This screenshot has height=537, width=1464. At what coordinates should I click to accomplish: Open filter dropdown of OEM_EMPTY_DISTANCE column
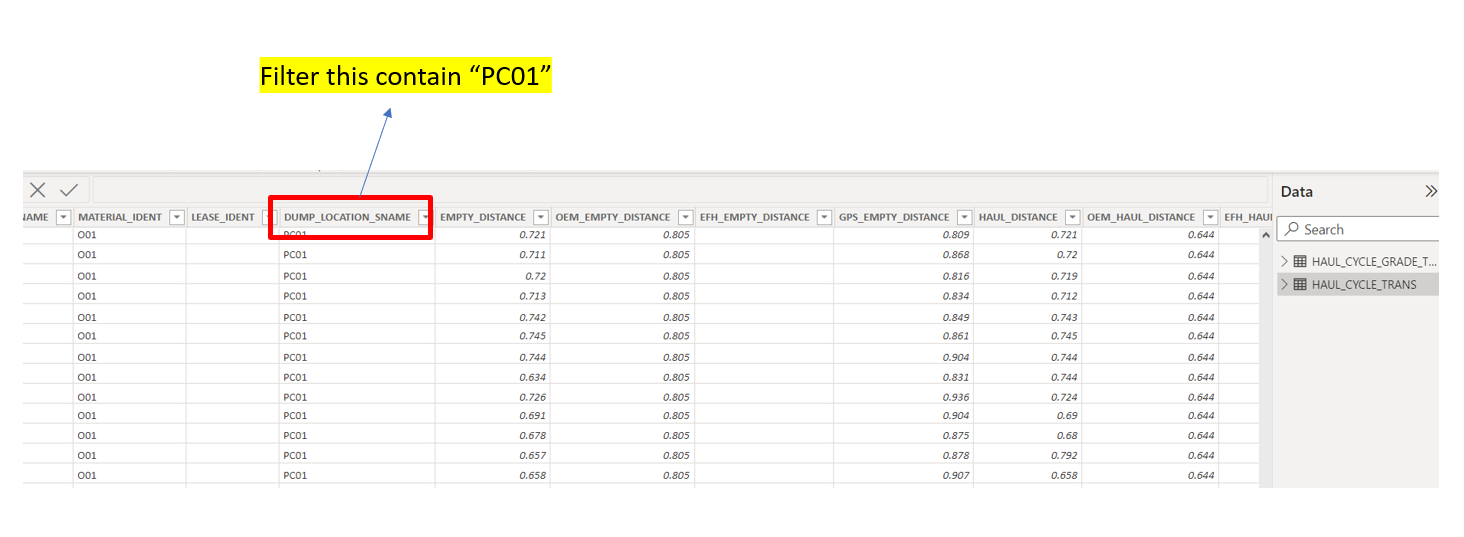[x=685, y=217]
